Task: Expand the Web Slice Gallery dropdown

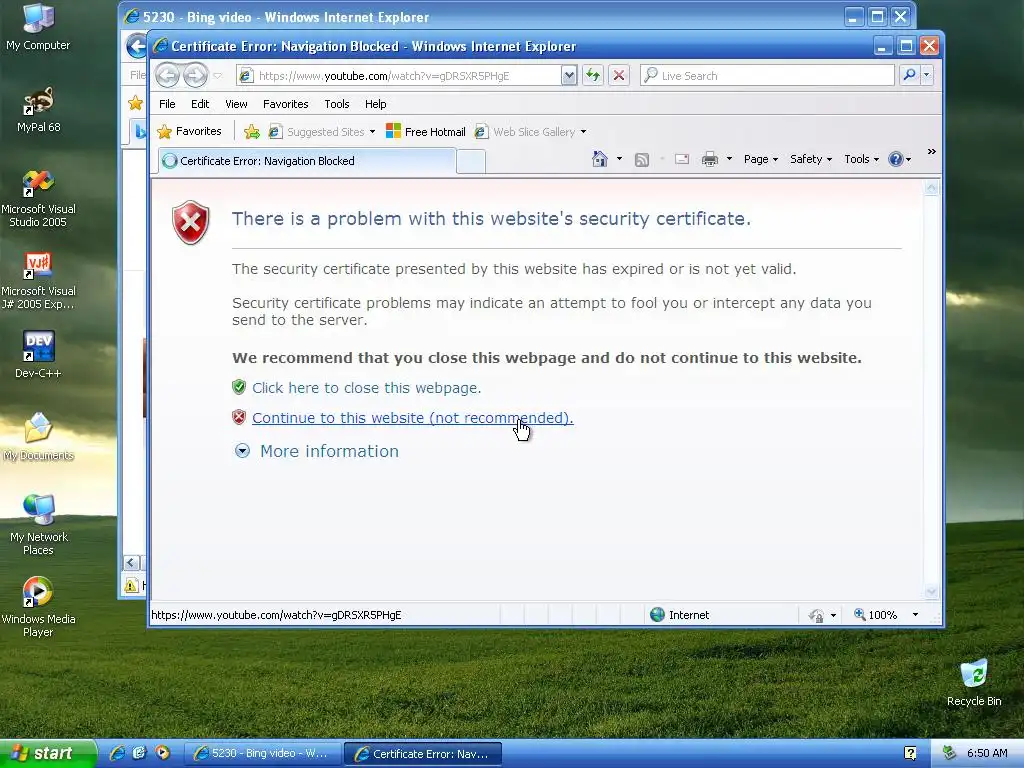Action: [x=583, y=132]
